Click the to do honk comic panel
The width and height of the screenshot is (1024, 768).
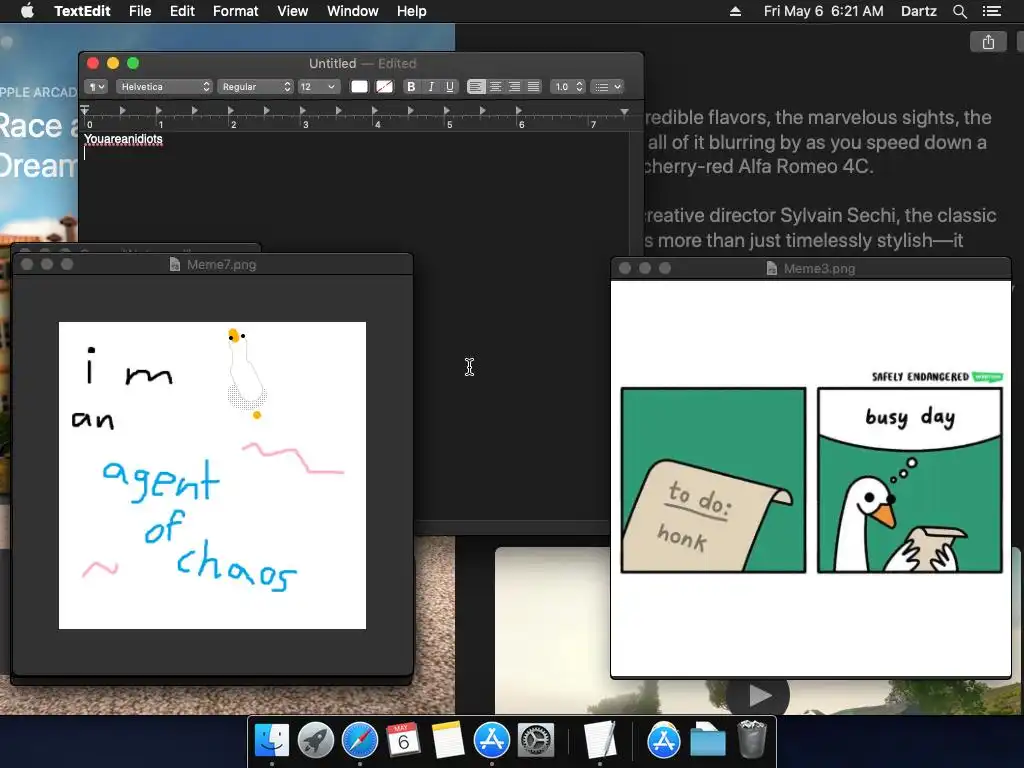(x=713, y=481)
